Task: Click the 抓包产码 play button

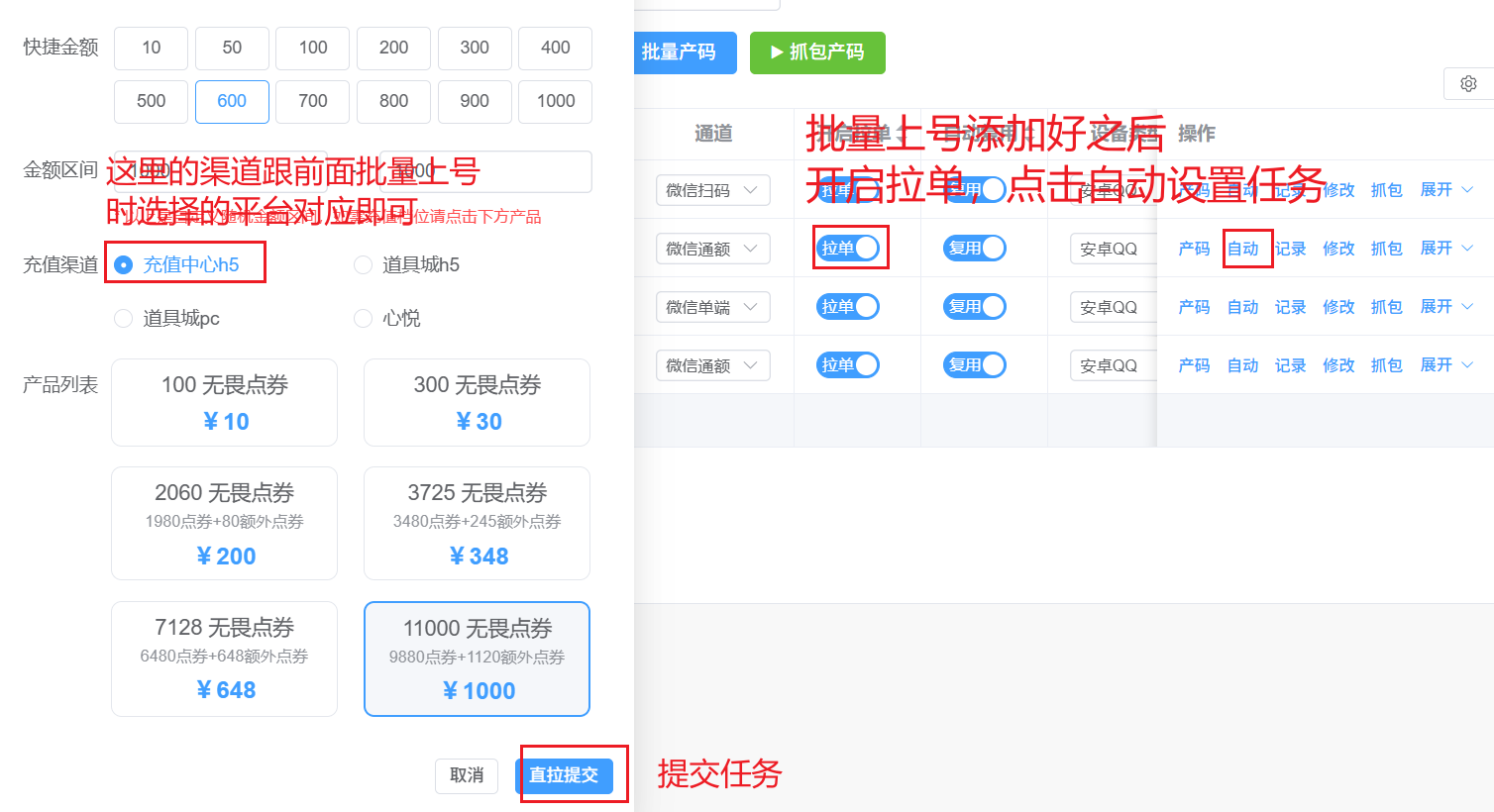Action: (817, 52)
